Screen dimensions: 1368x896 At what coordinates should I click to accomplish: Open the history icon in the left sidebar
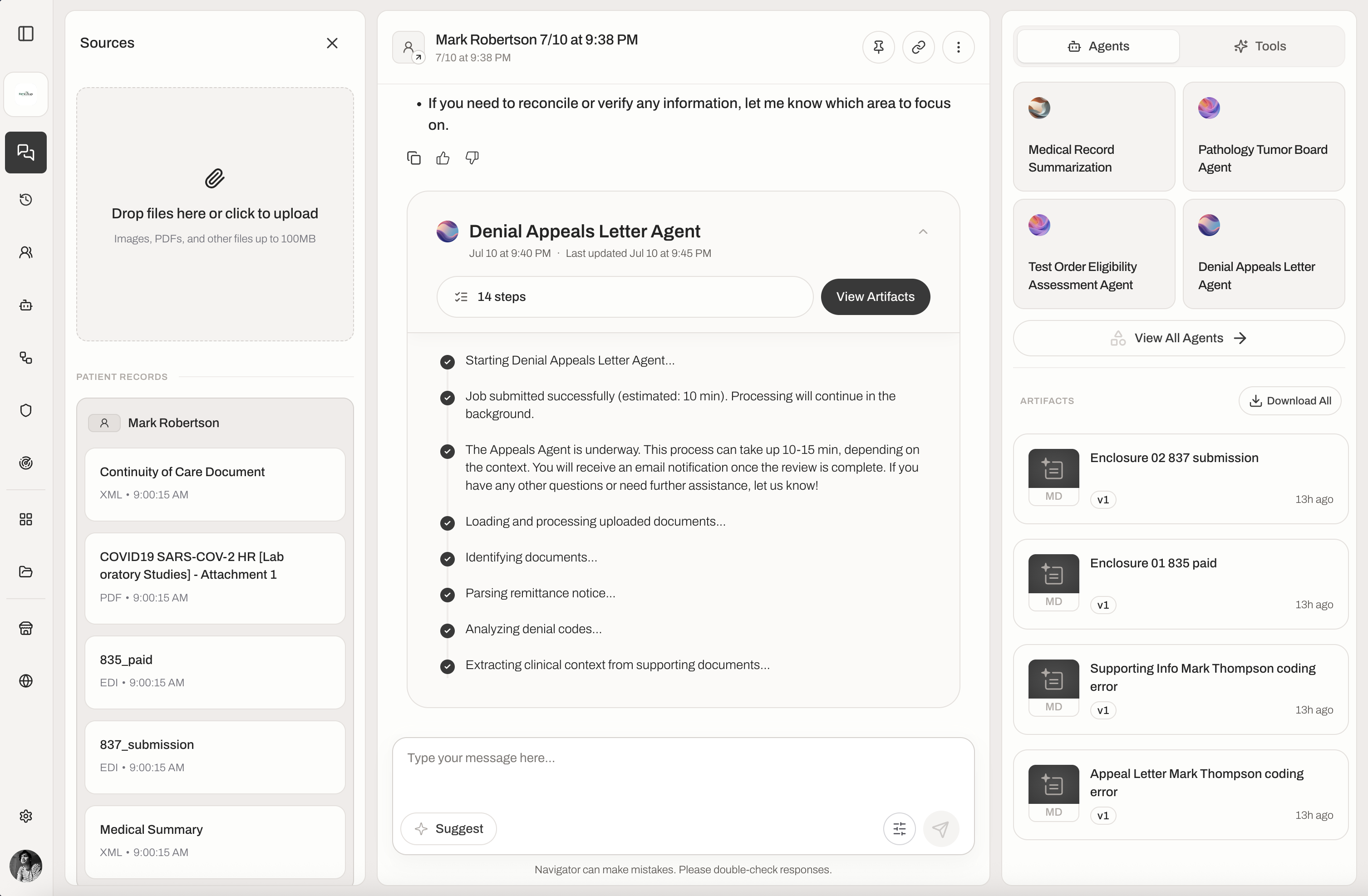(26, 199)
